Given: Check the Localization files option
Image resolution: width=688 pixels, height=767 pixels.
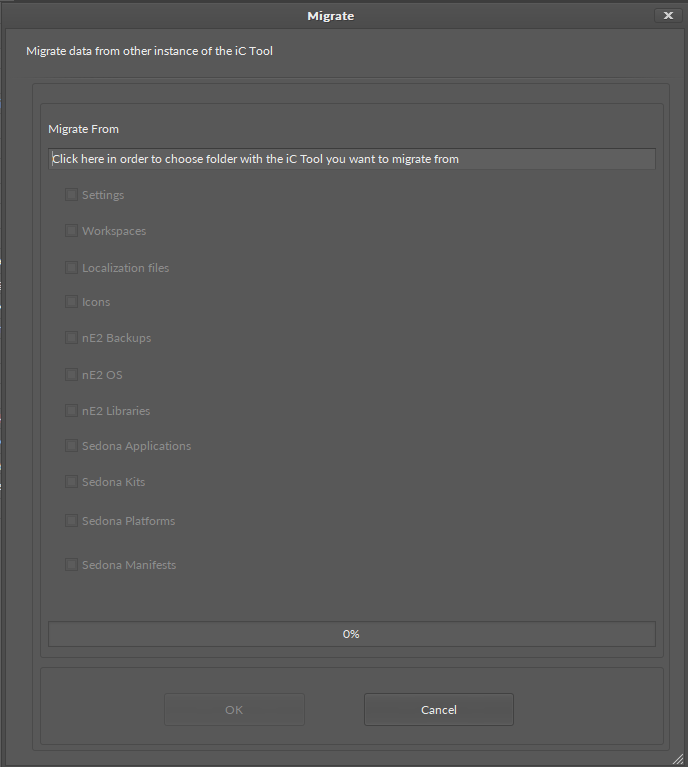Looking at the screenshot, I should [x=71, y=268].
